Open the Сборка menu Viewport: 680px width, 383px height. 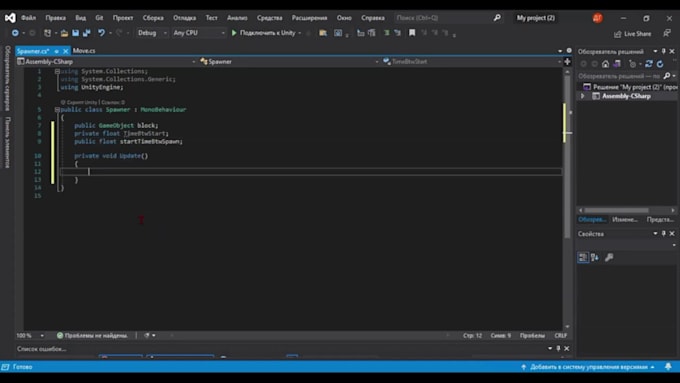[x=153, y=18]
